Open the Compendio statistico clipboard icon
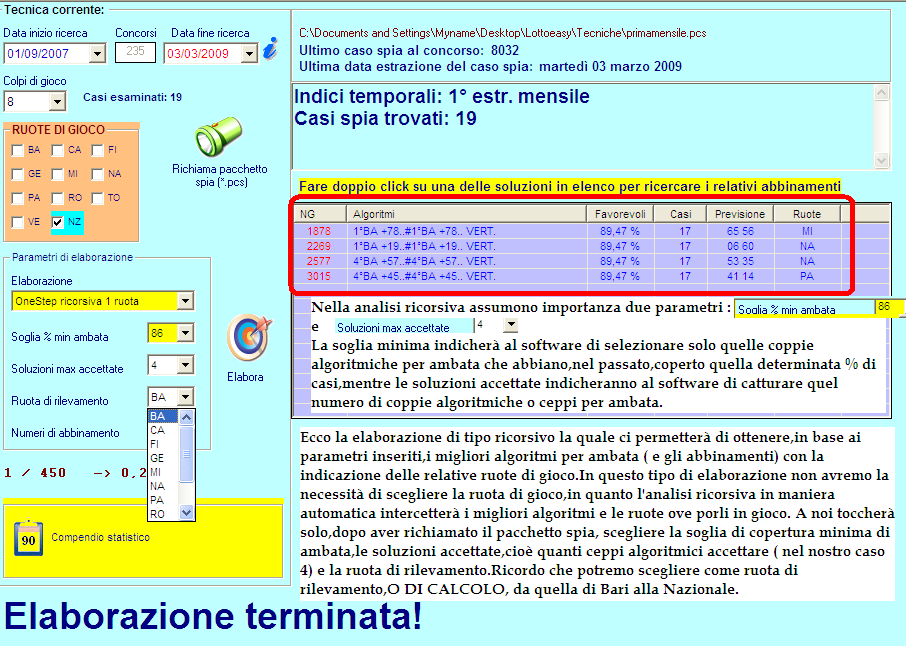This screenshot has width=906, height=646. 28,538
